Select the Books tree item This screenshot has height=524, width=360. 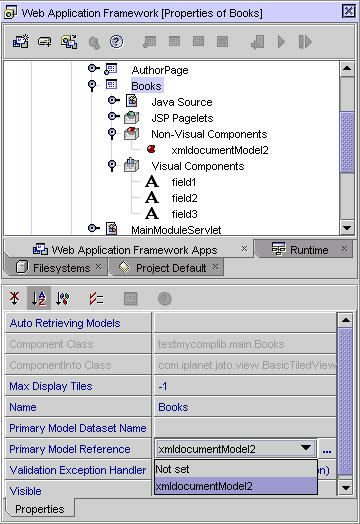click(x=146, y=86)
